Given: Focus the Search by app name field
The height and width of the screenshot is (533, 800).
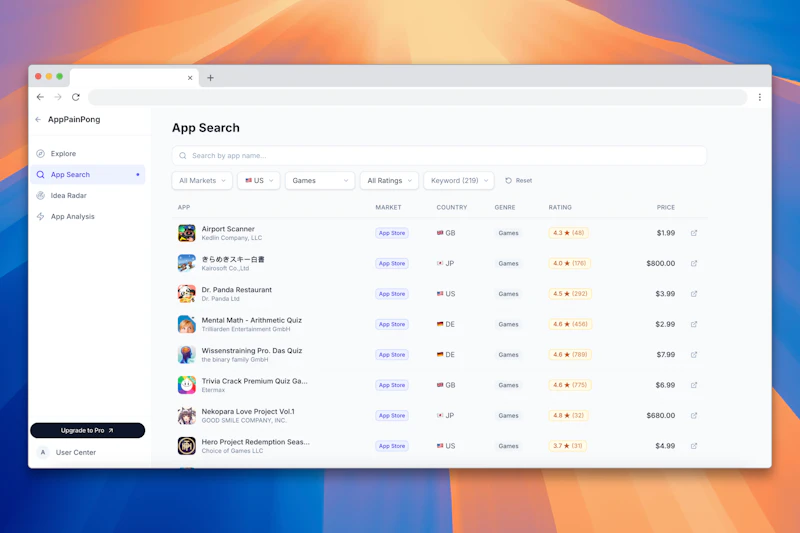Looking at the screenshot, I should [439, 156].
